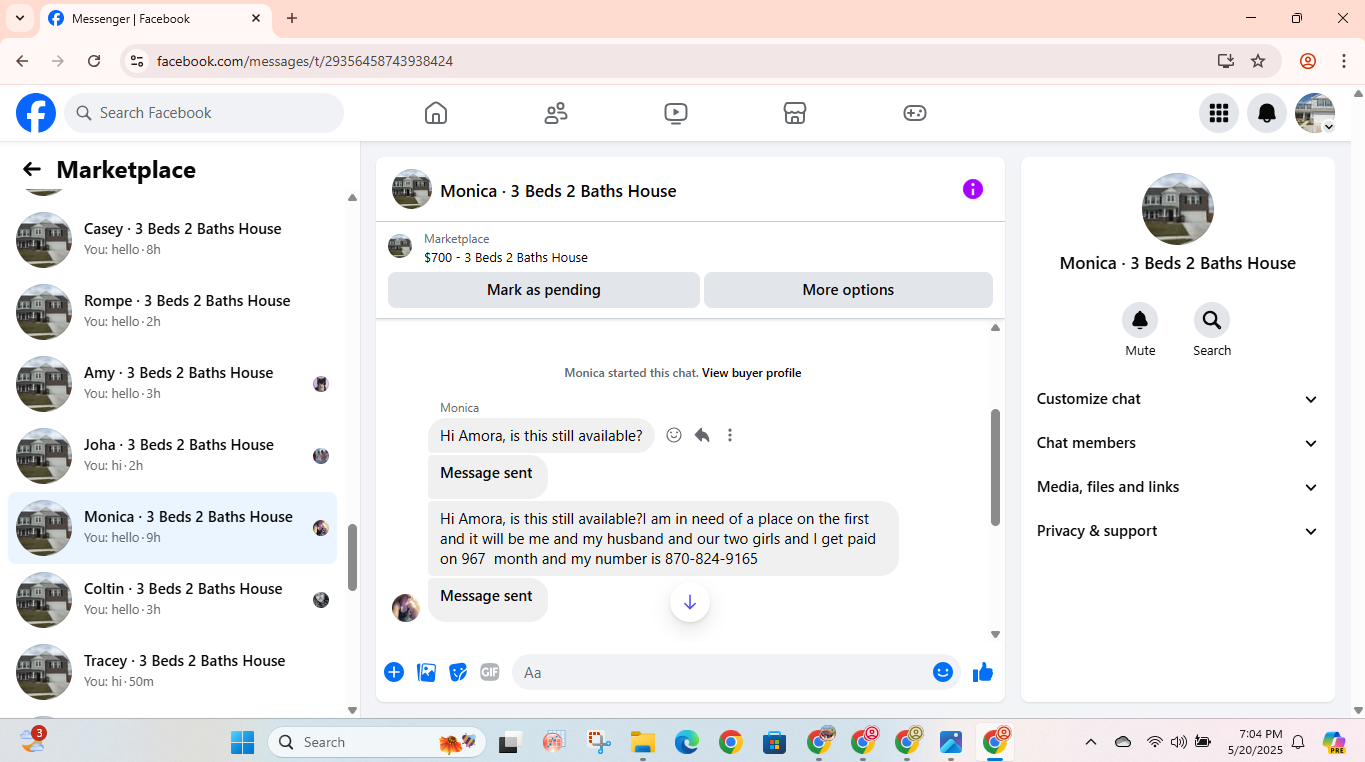
Task: Open Amy 3 Beds 2 Baths House chat
Action: (x=172, y=384)
